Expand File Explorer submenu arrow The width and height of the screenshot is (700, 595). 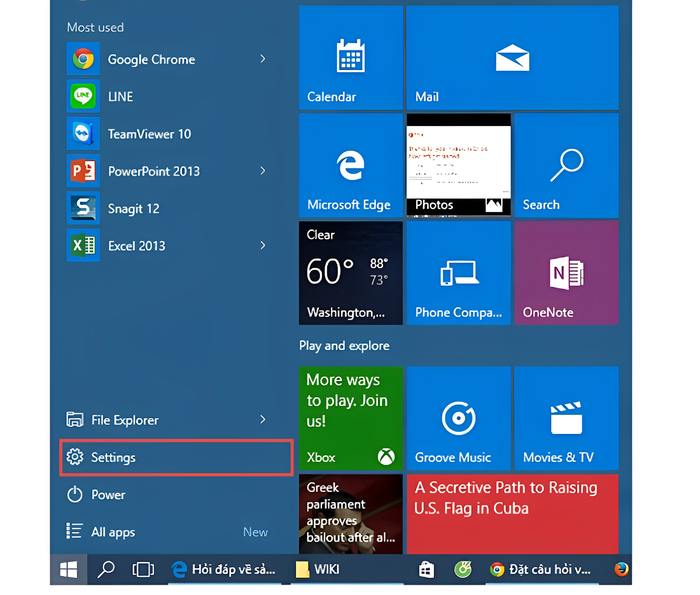(x=263, y=420)
